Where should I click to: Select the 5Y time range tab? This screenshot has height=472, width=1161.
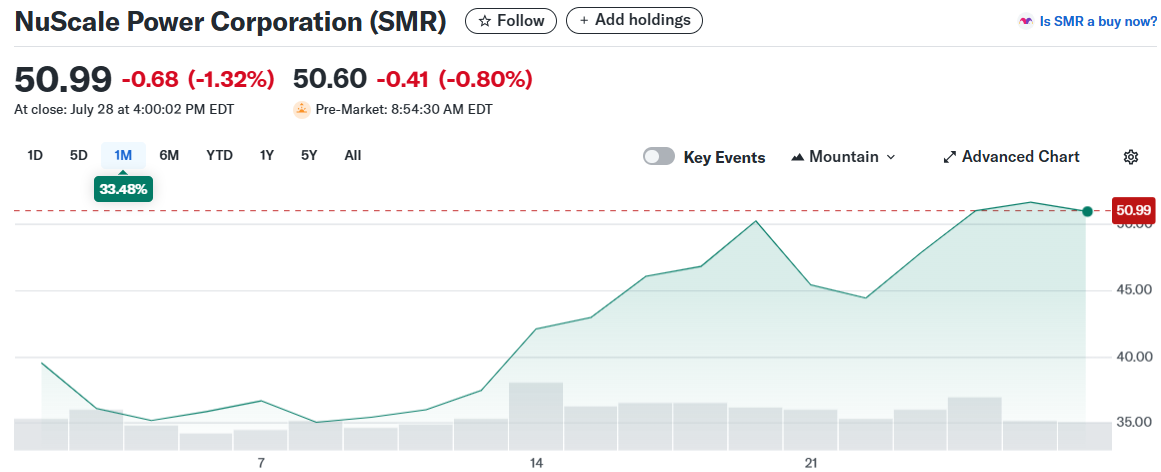309,156
